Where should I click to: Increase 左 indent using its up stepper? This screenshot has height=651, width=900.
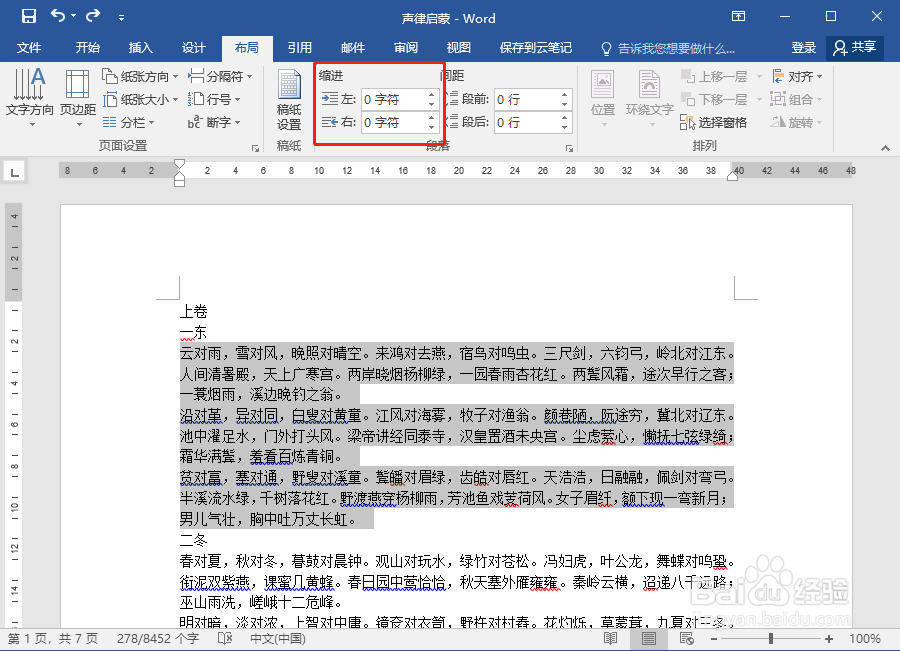(432, 93)
